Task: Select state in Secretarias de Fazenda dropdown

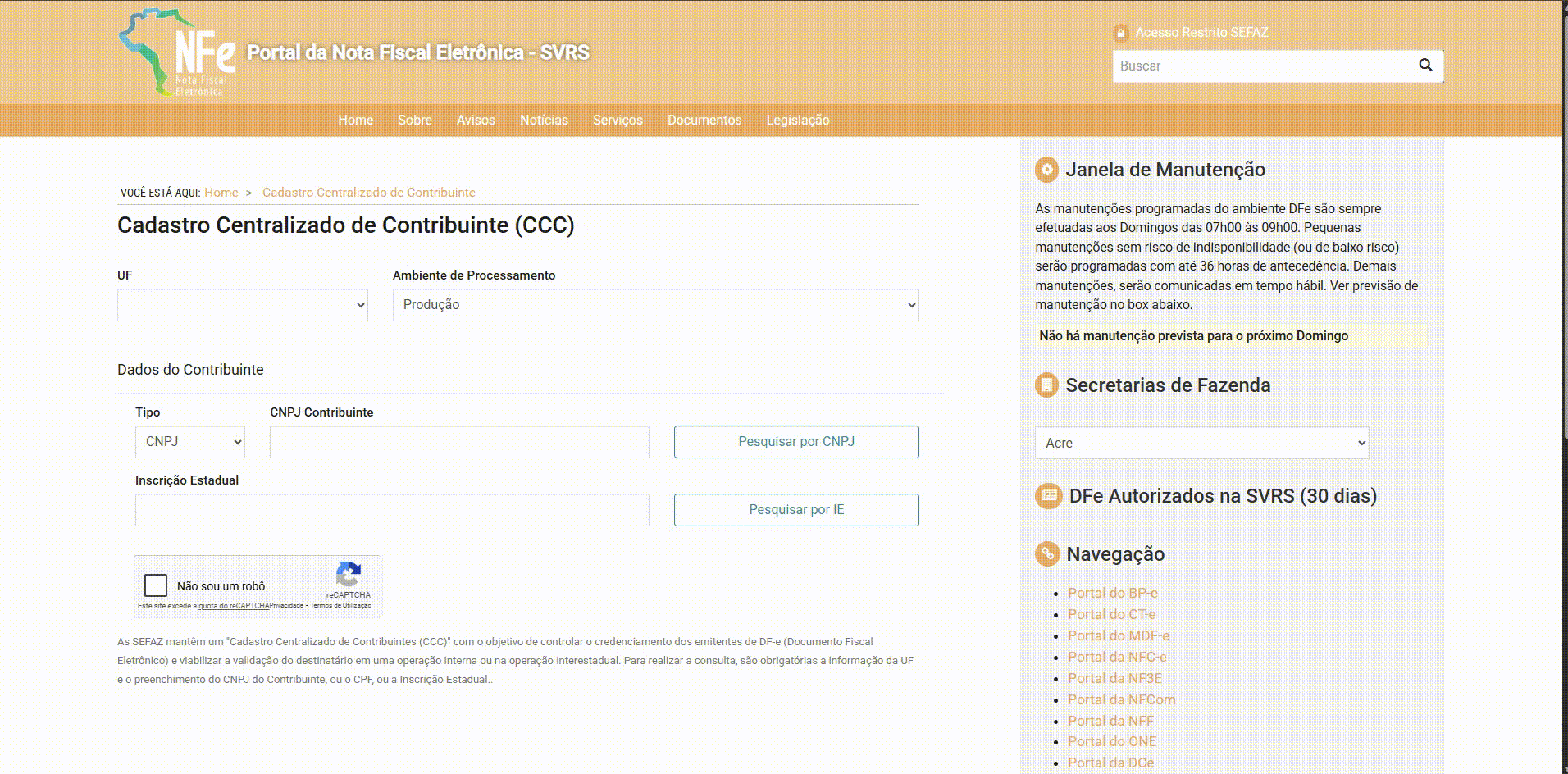Action: 1201,443
